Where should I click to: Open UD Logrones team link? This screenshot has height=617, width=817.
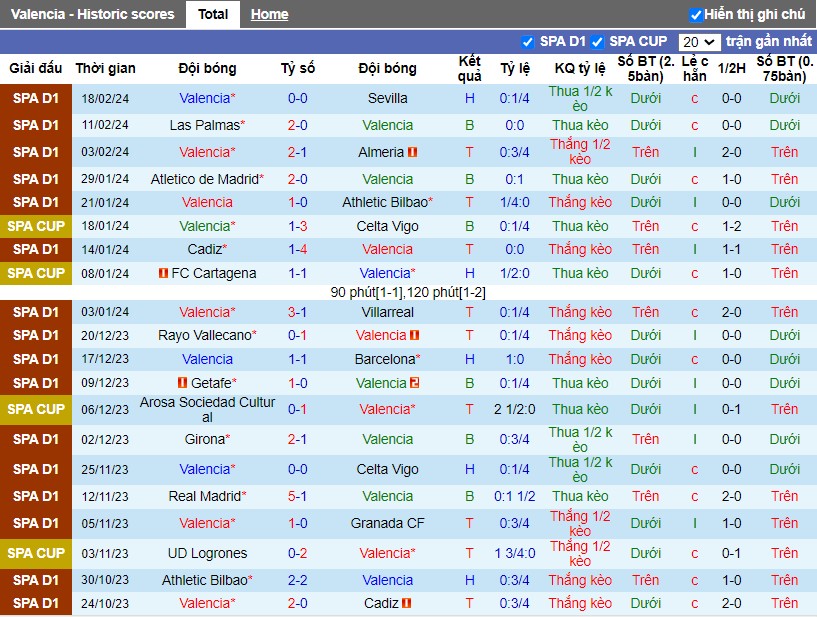click(207, 553)
